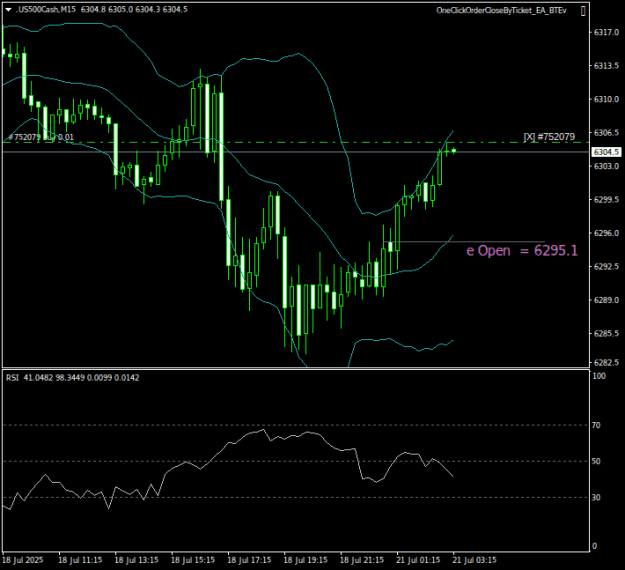Click the RSI indicator values label
The height and width of the screenshot is (570, 625).
[x=73, y=377]
